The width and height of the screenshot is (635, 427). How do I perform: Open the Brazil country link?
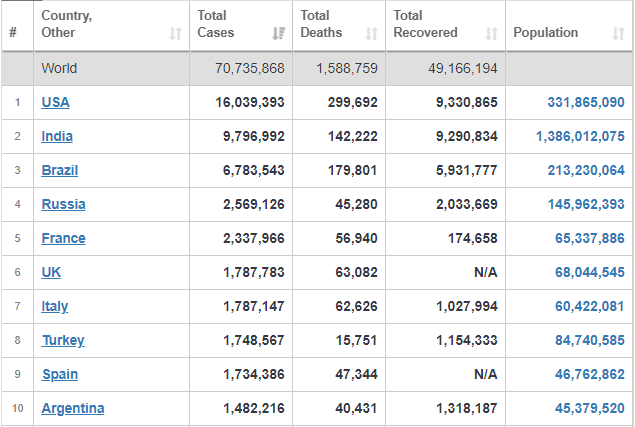60,170
